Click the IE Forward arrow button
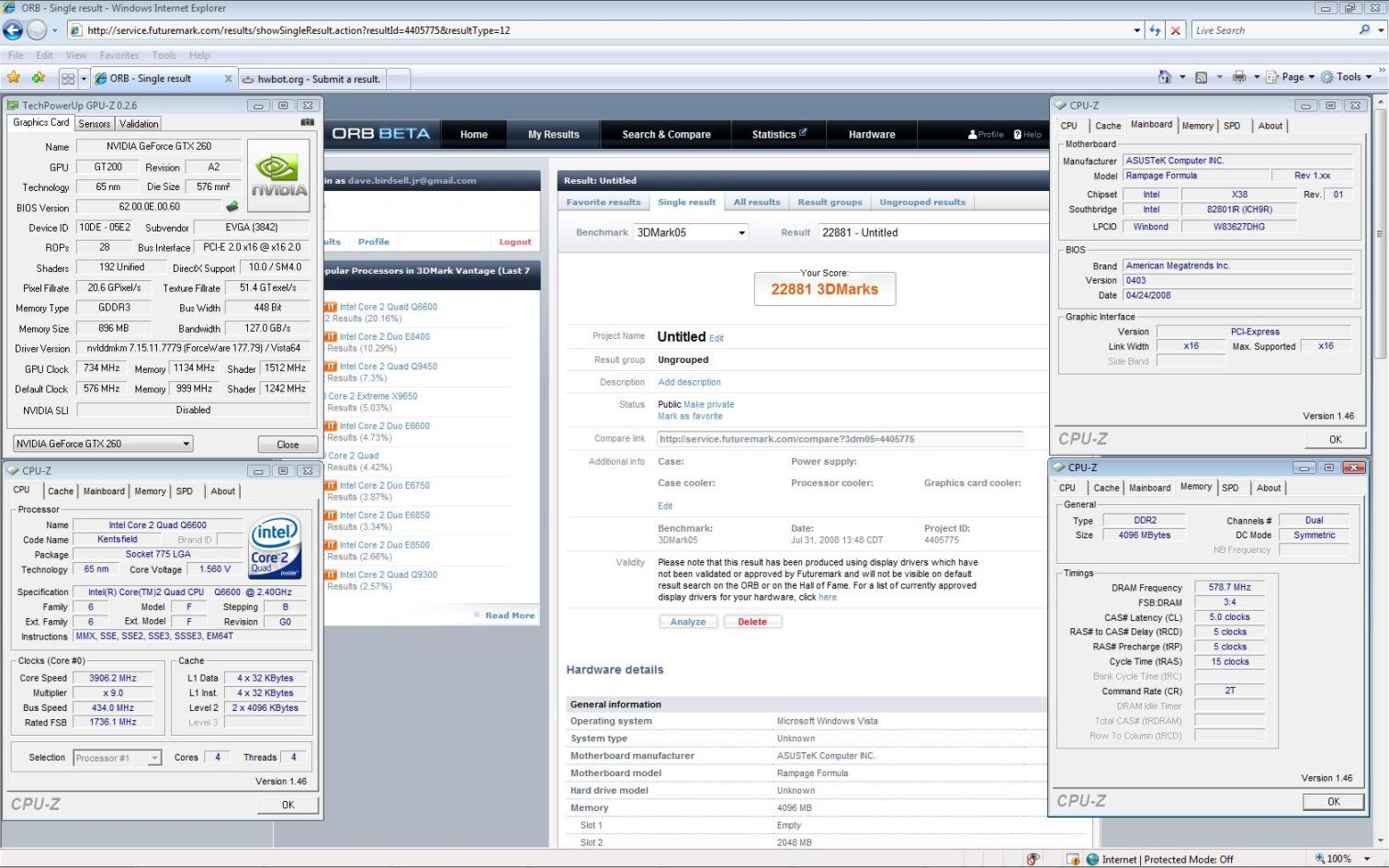Image resolution: width=1389 pixels, height=868 pixels. [36, 30]
